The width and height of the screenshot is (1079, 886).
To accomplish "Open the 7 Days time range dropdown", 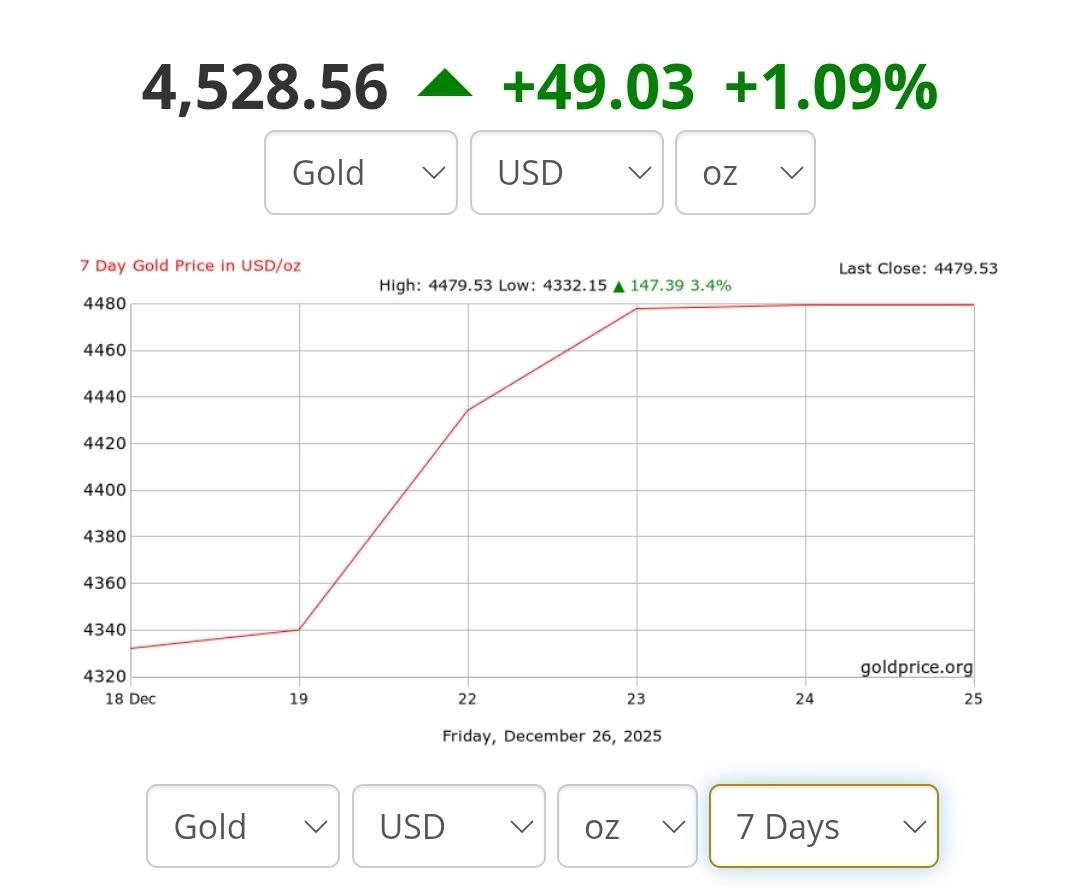I will click(x=823, y=826).
